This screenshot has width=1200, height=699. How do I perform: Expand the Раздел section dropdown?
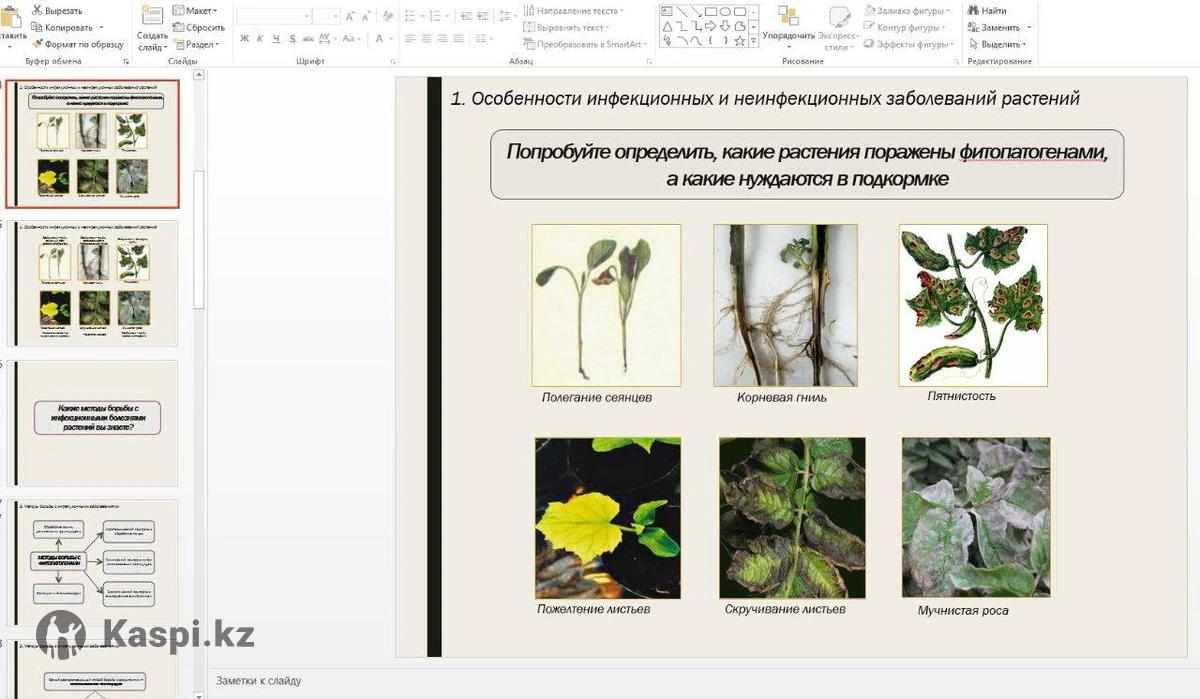[199, 44]
